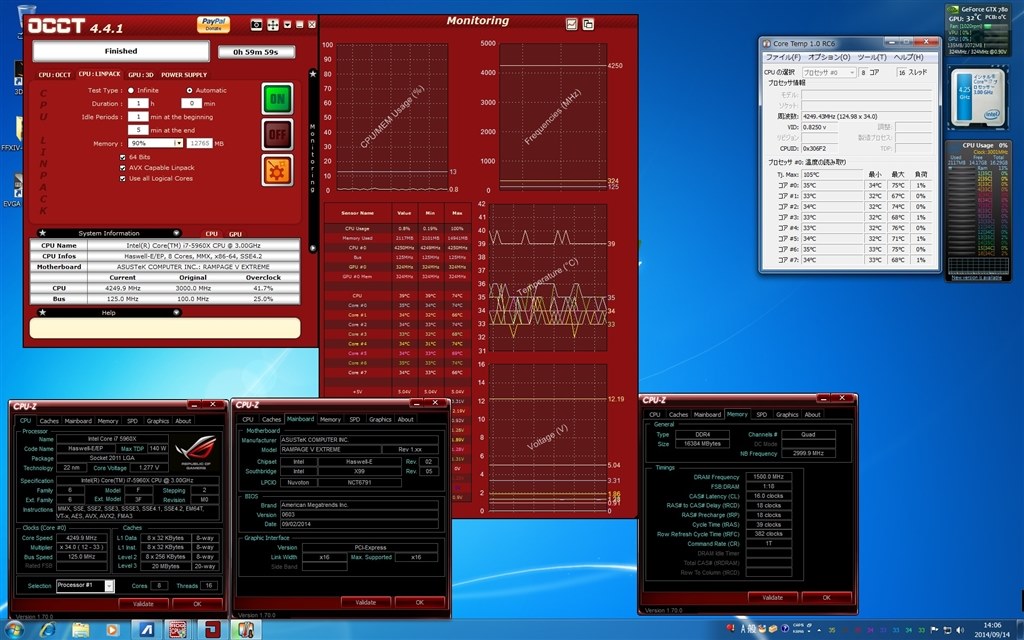Viewport: 1024px width, 640px height.
Task: Switch to the GPU:3D tab in OCCT
Action: pos(140,75)
